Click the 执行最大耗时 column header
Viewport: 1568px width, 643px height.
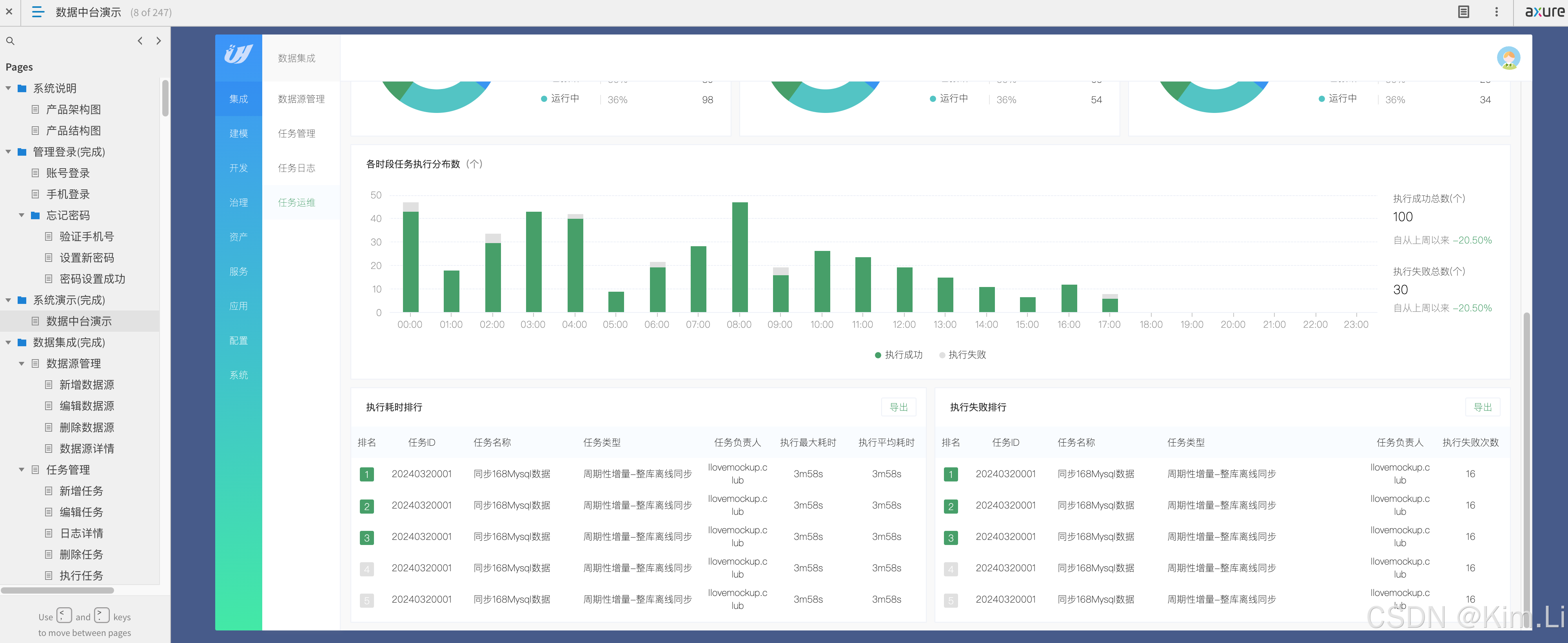(x=808, y=443)
